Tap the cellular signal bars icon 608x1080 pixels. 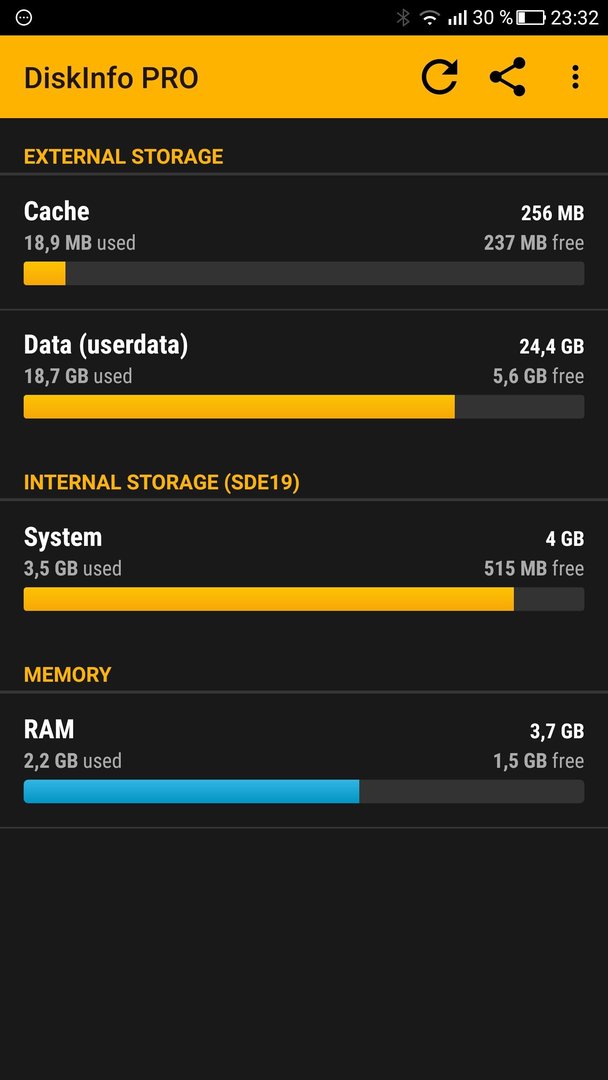pyautogui.click(x=457, y=18)
